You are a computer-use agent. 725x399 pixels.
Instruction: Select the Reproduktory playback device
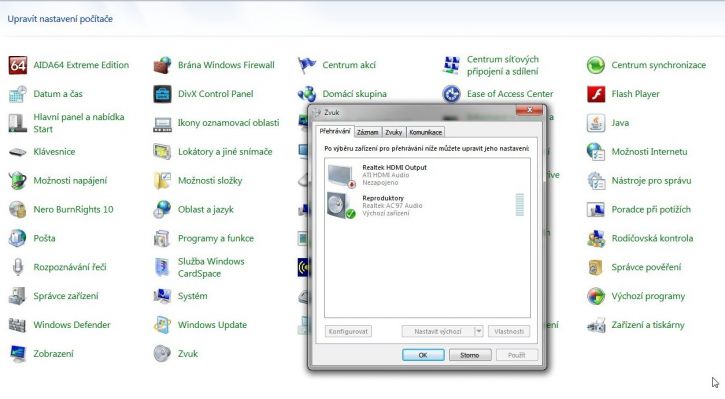[427, 205]
